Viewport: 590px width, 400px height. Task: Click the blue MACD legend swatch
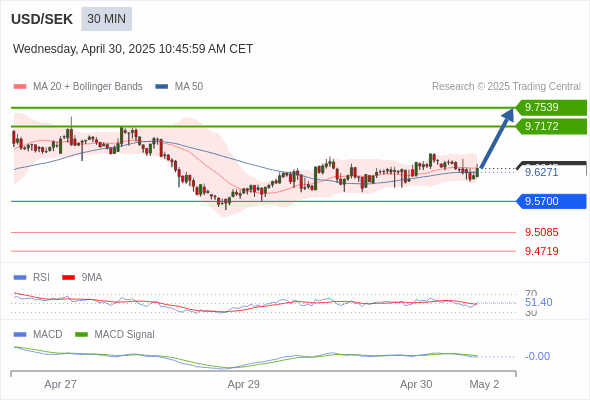tap(20, 335)
